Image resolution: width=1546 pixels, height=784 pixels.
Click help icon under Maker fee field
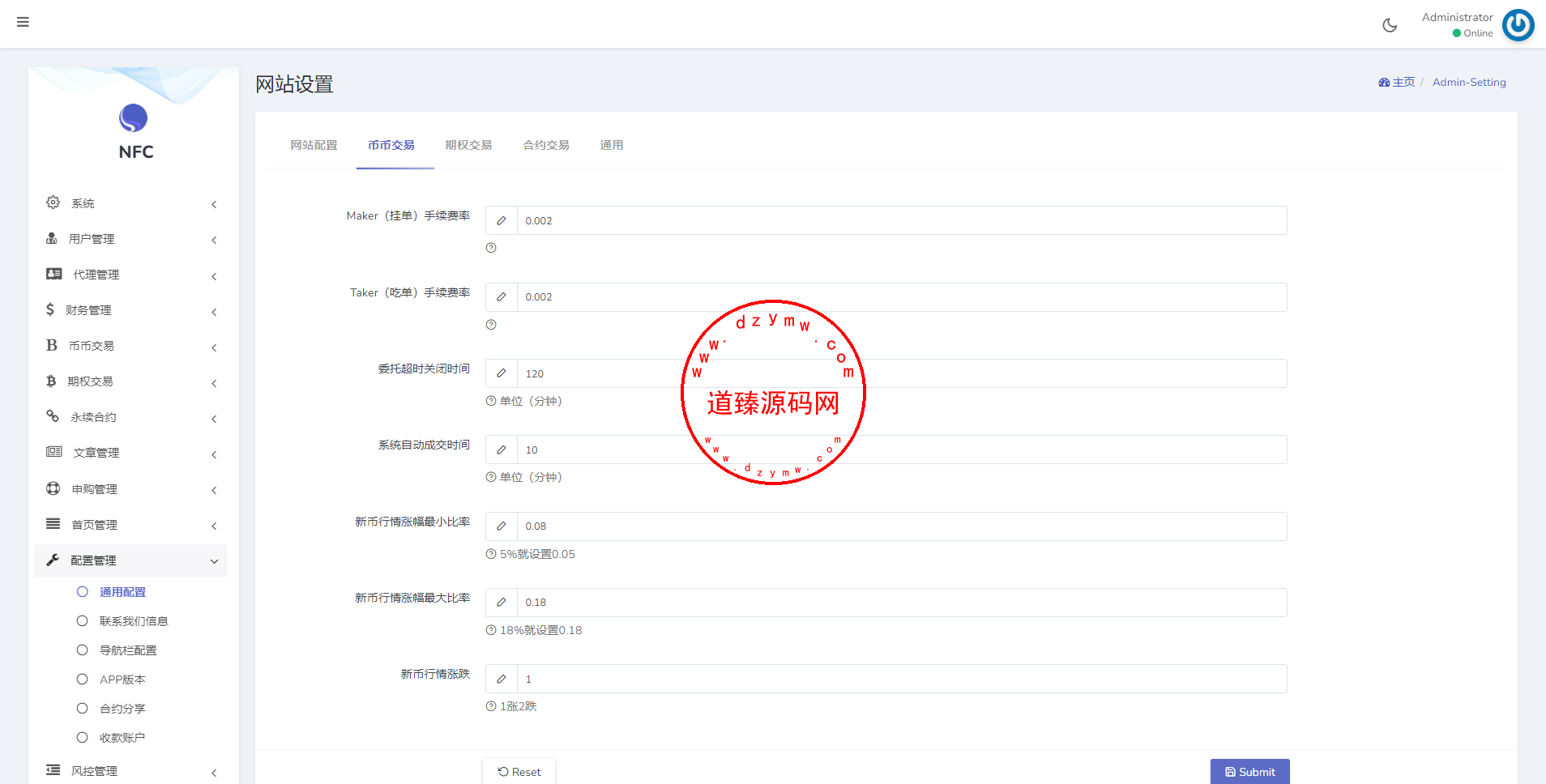pos(491,248)
